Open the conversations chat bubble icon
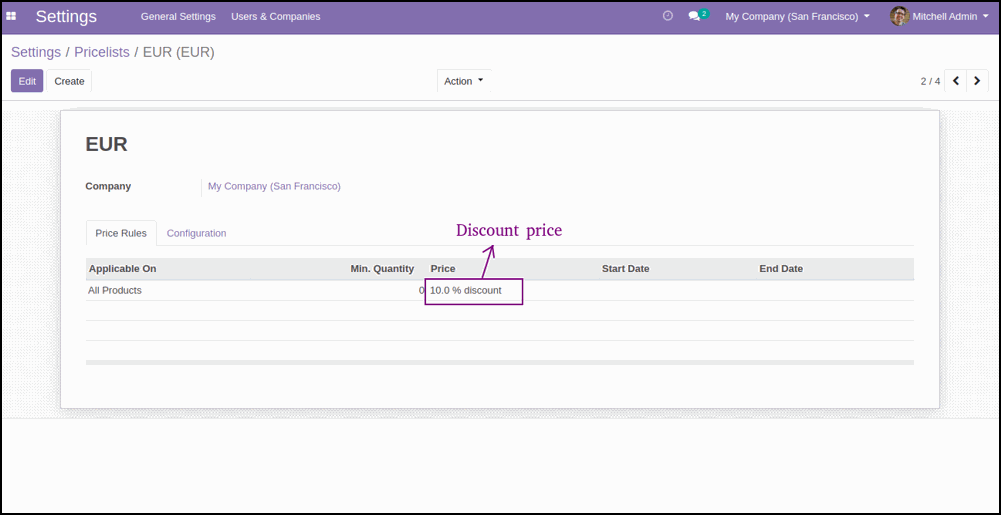Image resolution: width=1001 pixels, height=515 pixels. [x=695, y=17]
